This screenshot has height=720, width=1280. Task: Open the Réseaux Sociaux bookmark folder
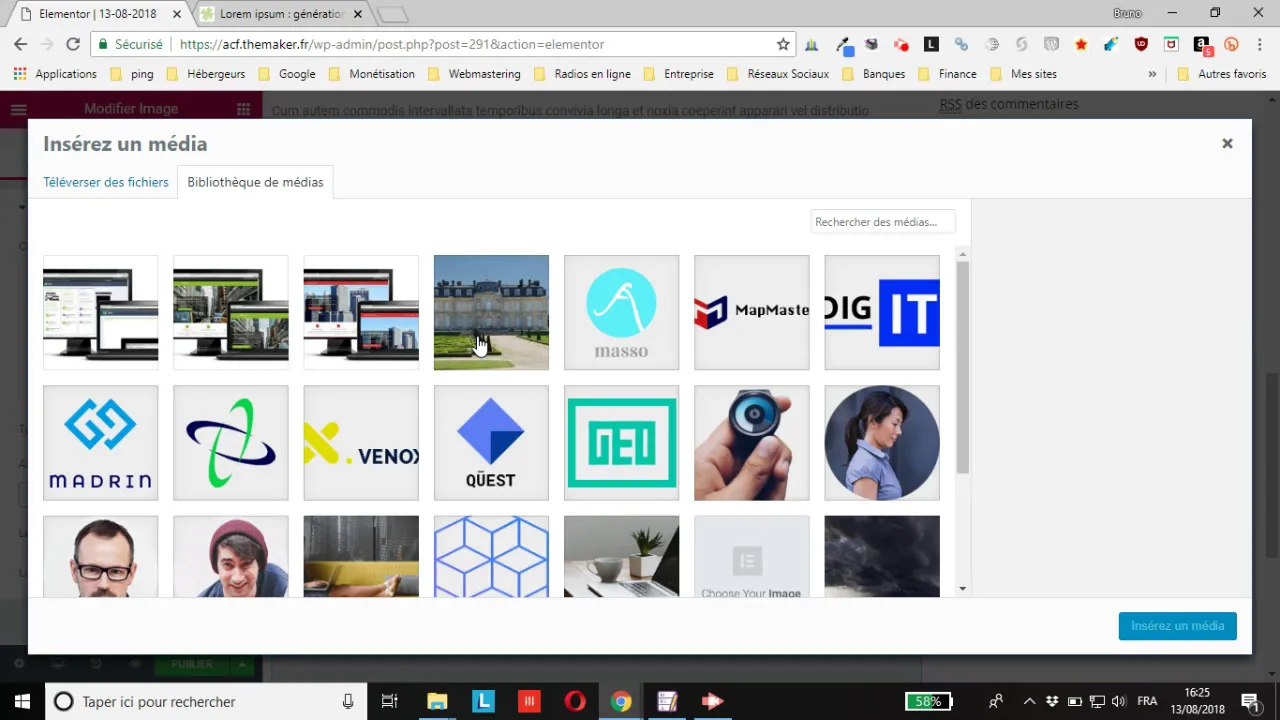pos(778,74)
